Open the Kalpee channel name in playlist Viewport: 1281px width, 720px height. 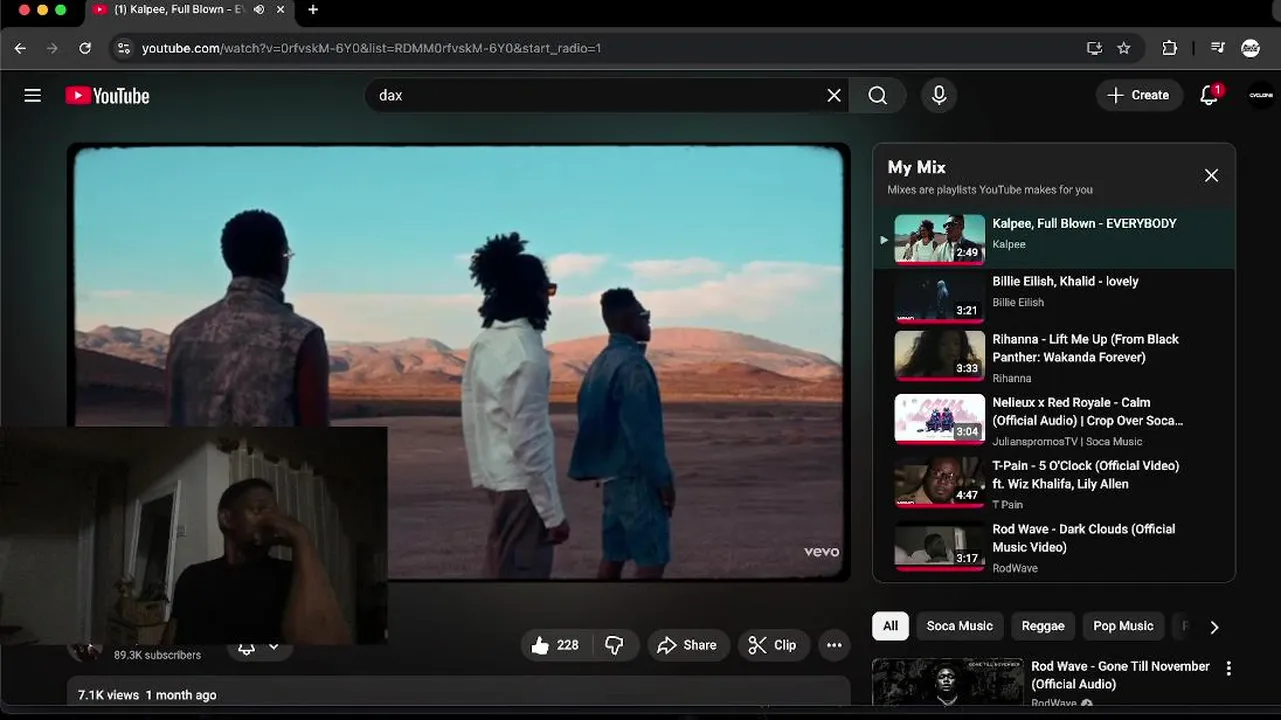click(x=1009, y=244)
